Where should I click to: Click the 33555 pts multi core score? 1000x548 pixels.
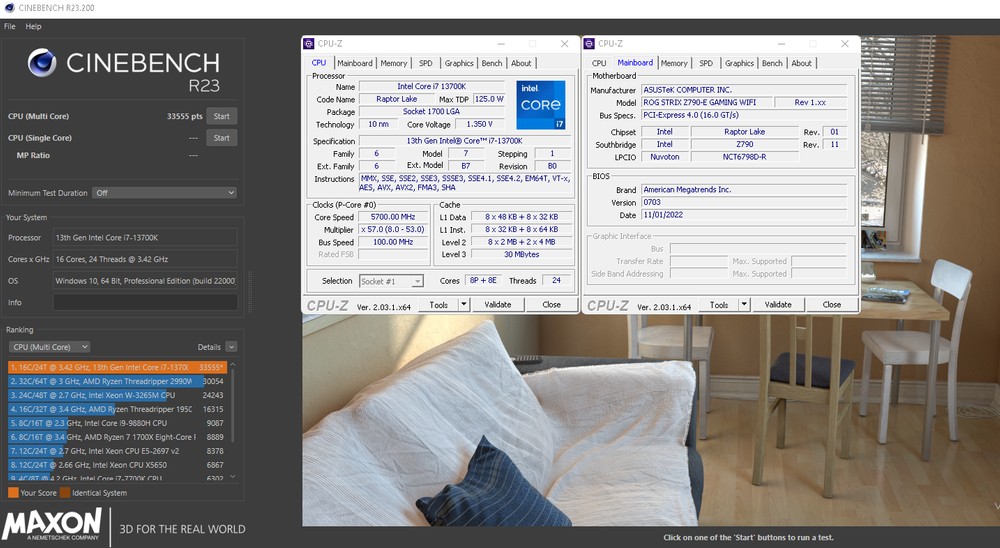[x=184, y=116]
